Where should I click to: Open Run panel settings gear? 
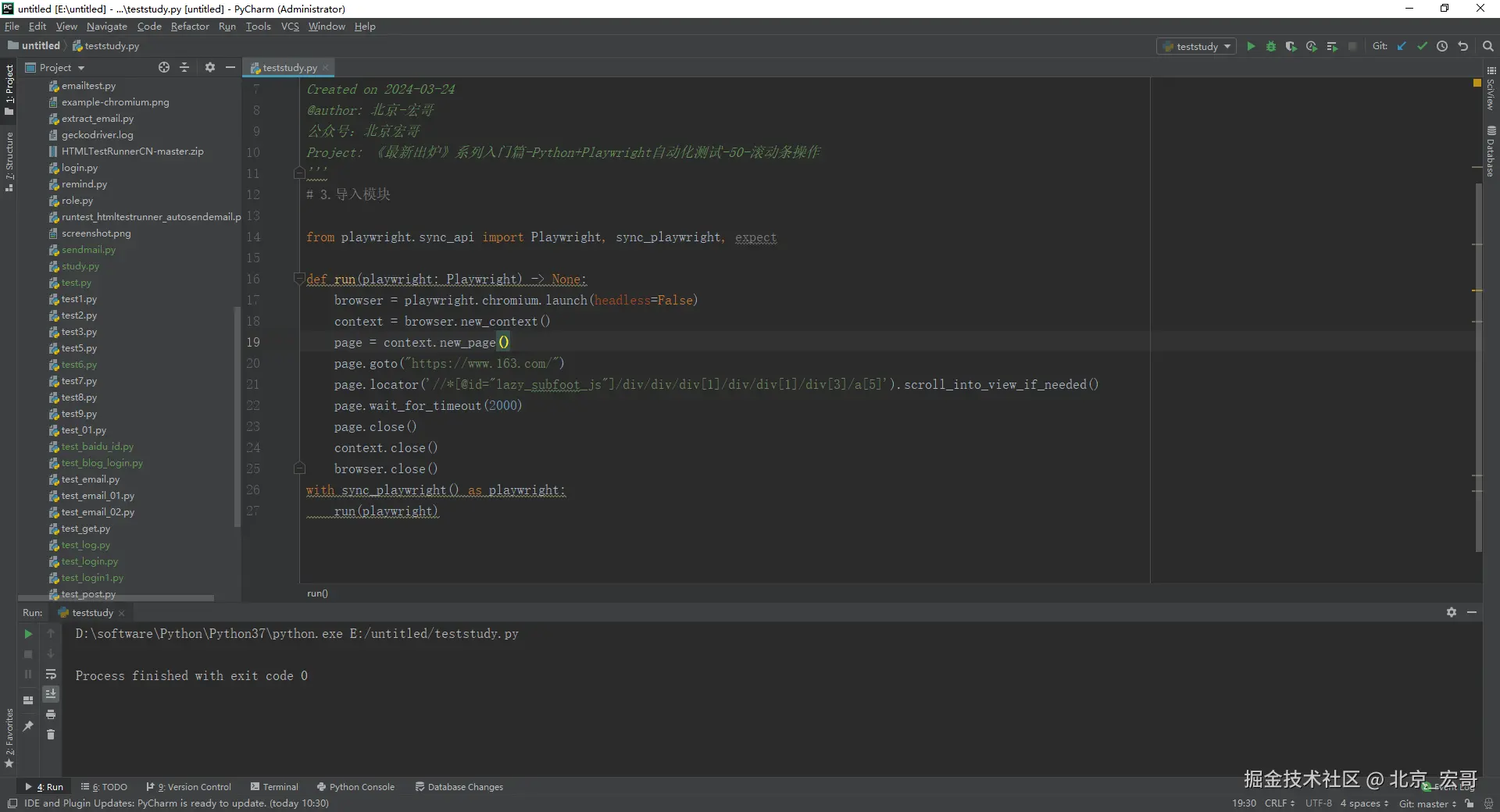[x=1452, y=613]
